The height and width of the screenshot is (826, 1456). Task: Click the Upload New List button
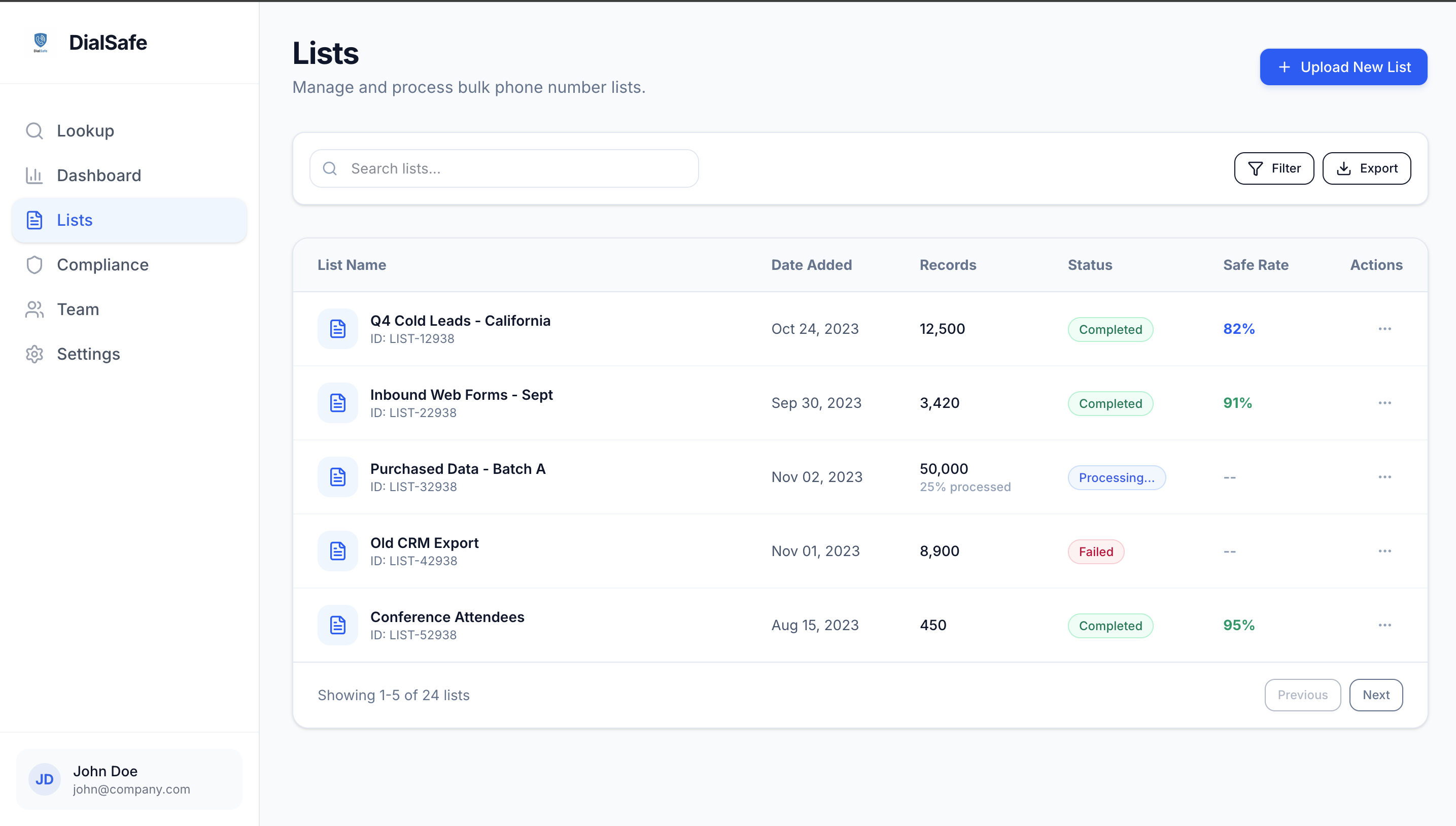click(x=1343, y=67)
